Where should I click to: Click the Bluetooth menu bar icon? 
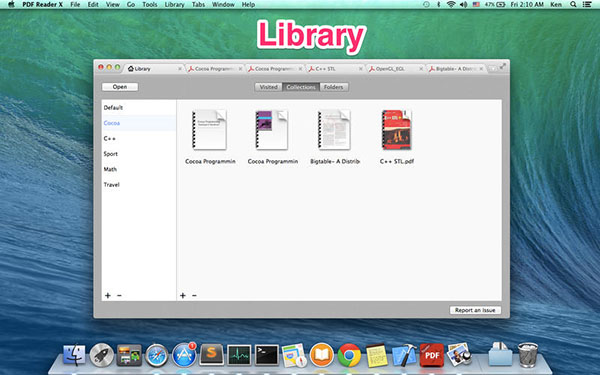pos(439,5)
